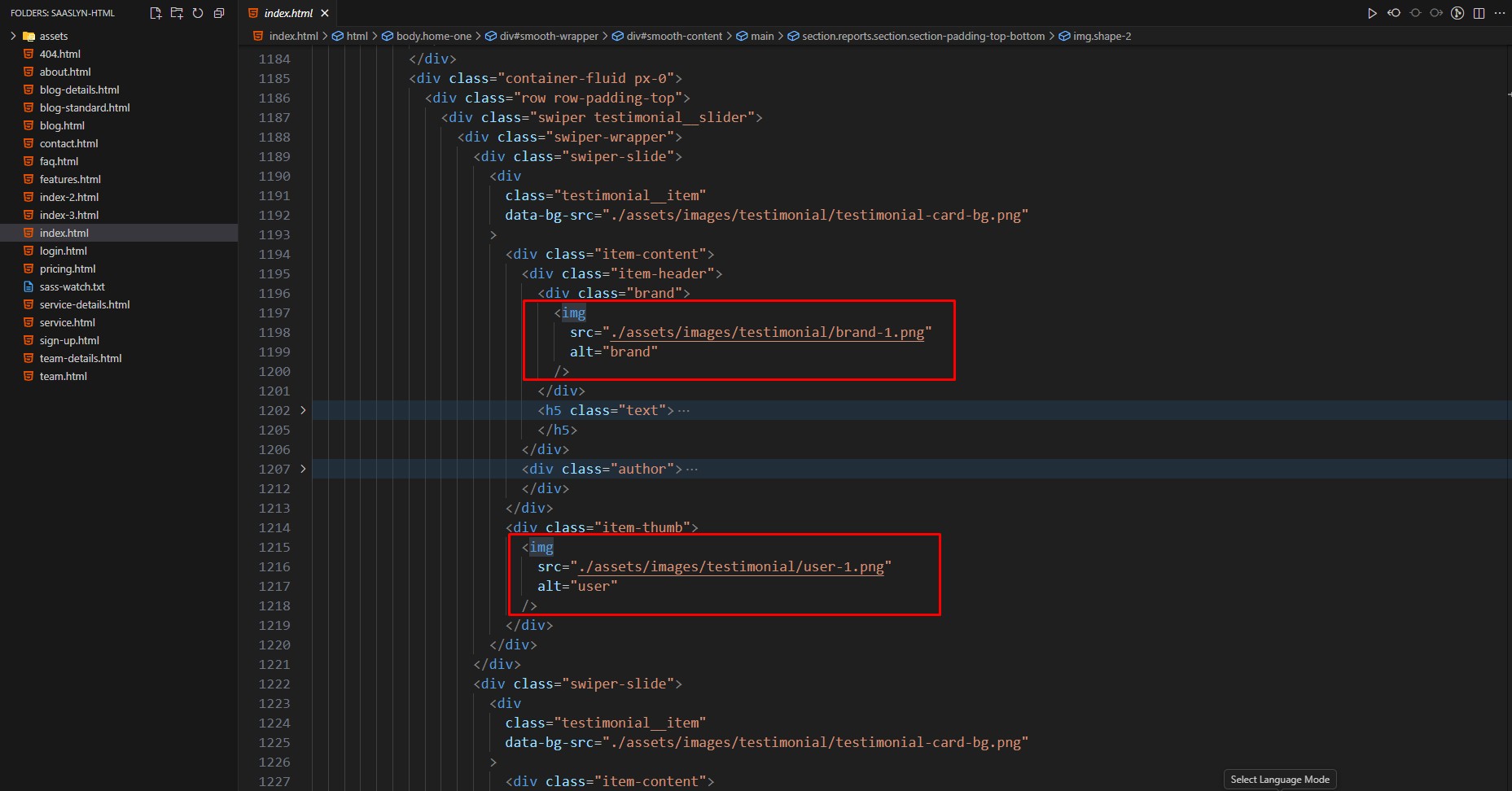The width and height of the screenshot is (1512, 791).
Task: Open the git source control circle icon
Action: pos(1457,13)
